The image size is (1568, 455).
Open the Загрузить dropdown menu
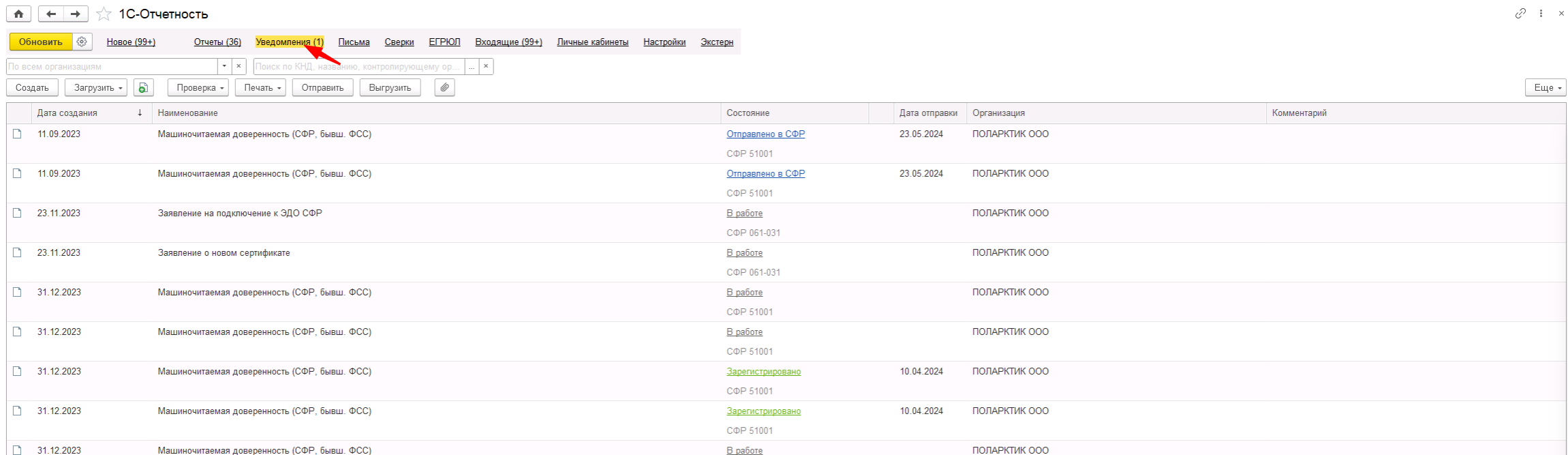[95, 87]
